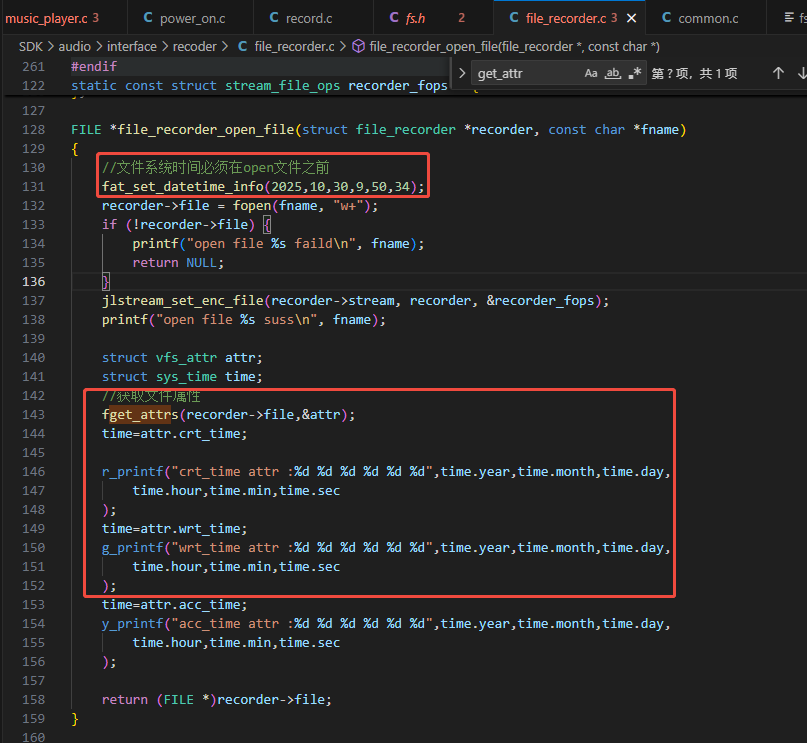This screenshot has height=743, width=807.
Task: Open the recoder breadcrumb dropdown
Action: [x=195, y=47]
